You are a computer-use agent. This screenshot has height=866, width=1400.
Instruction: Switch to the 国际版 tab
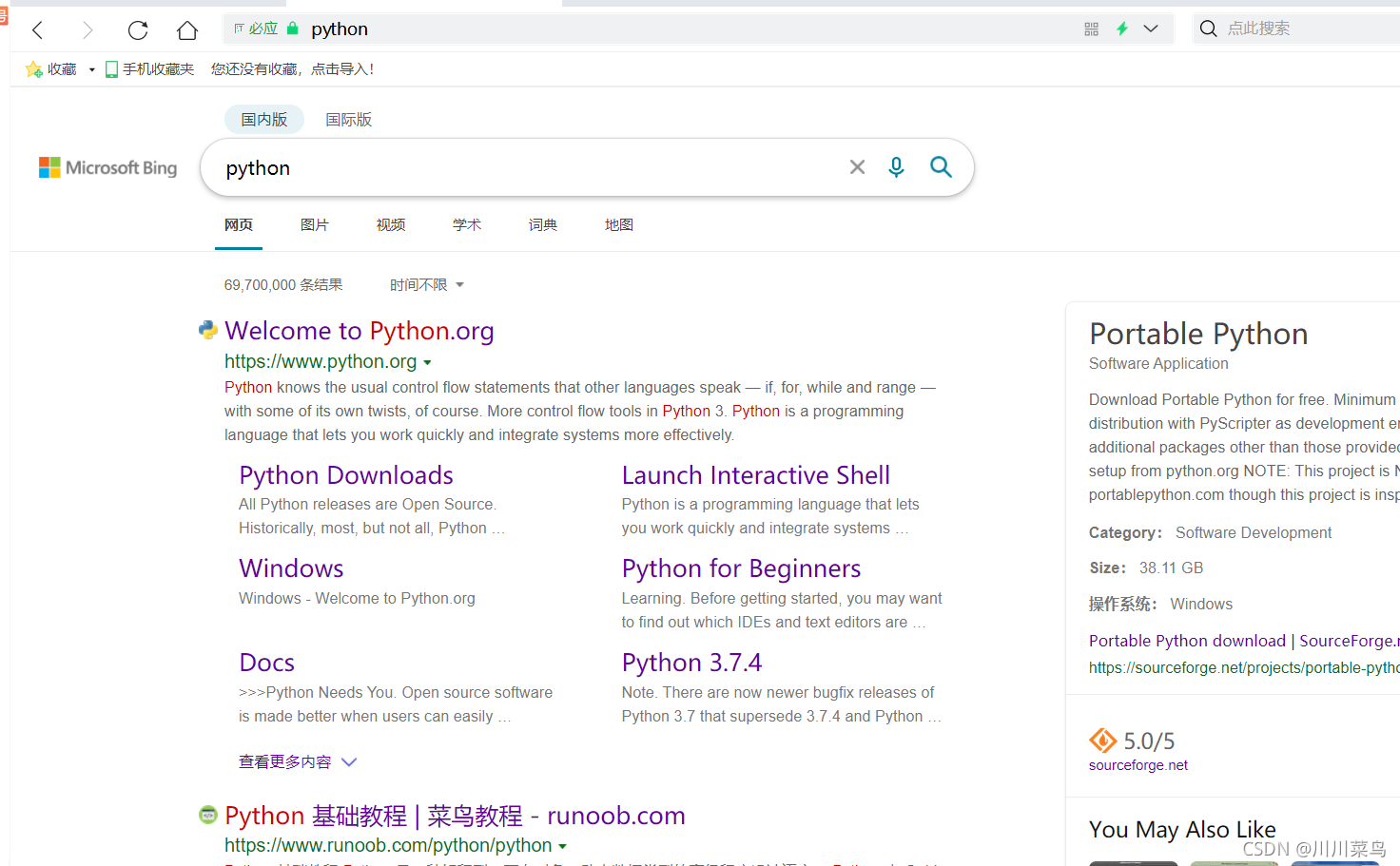coord(348,120)
